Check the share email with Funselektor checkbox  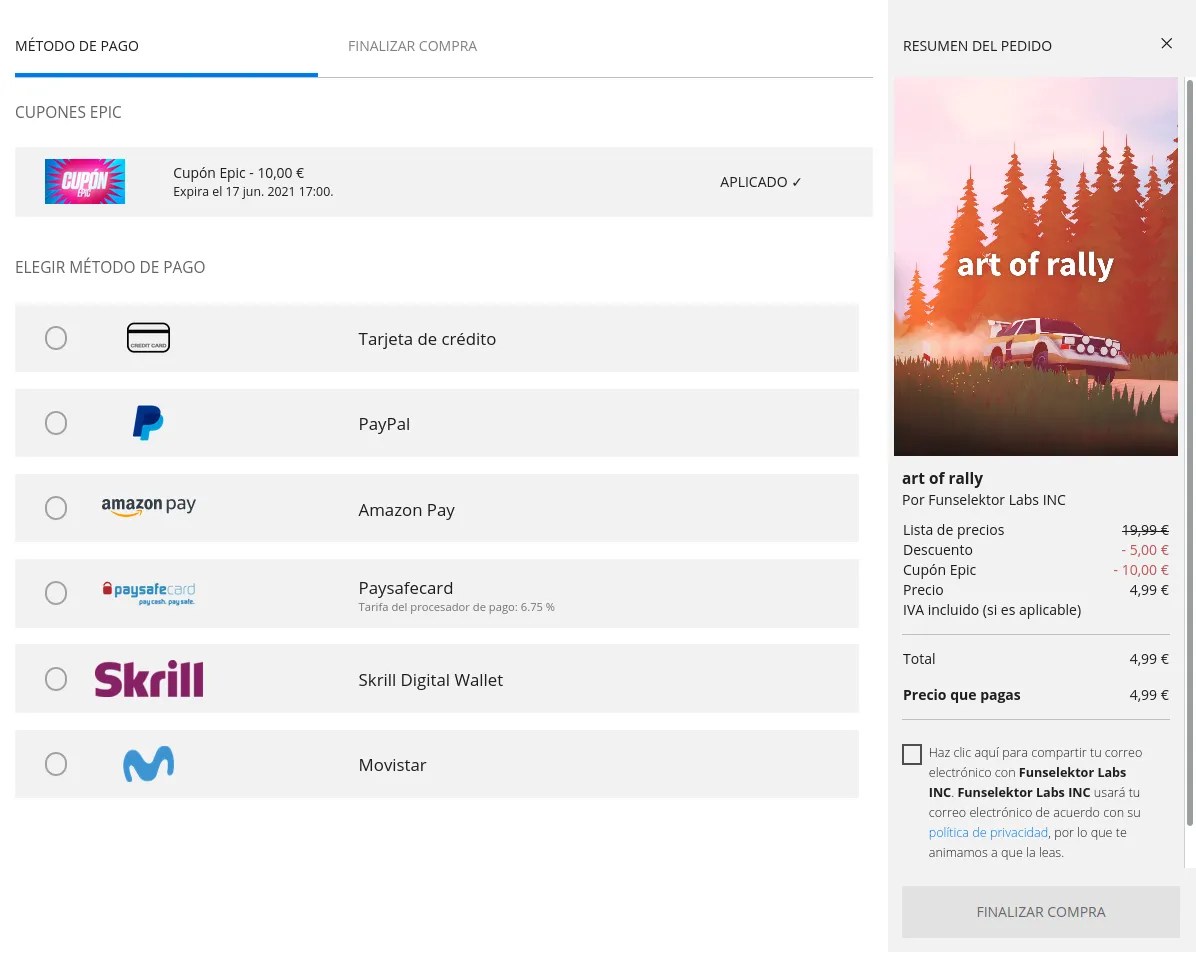911,754
